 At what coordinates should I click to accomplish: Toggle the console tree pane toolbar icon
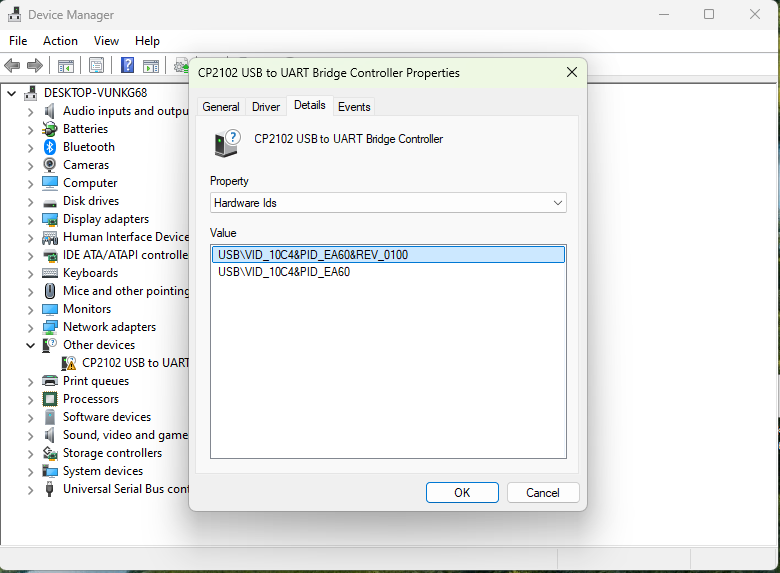(66, 65)
